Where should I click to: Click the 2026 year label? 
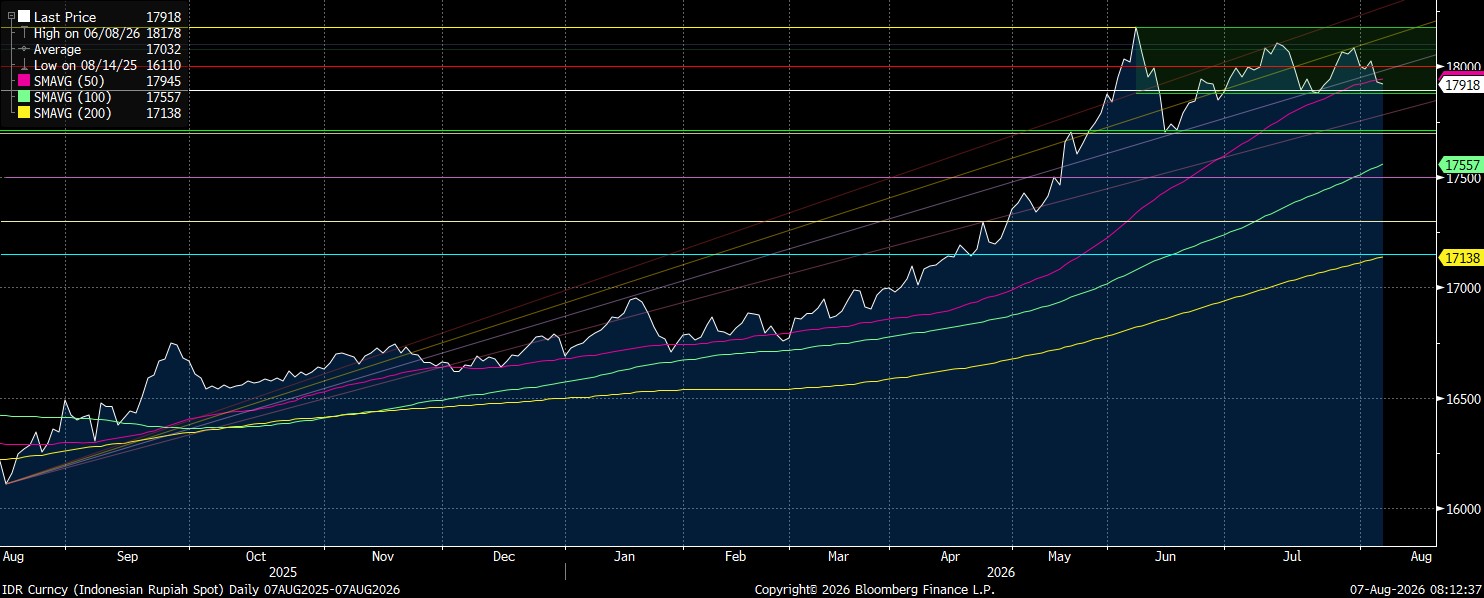(1000, 572)
